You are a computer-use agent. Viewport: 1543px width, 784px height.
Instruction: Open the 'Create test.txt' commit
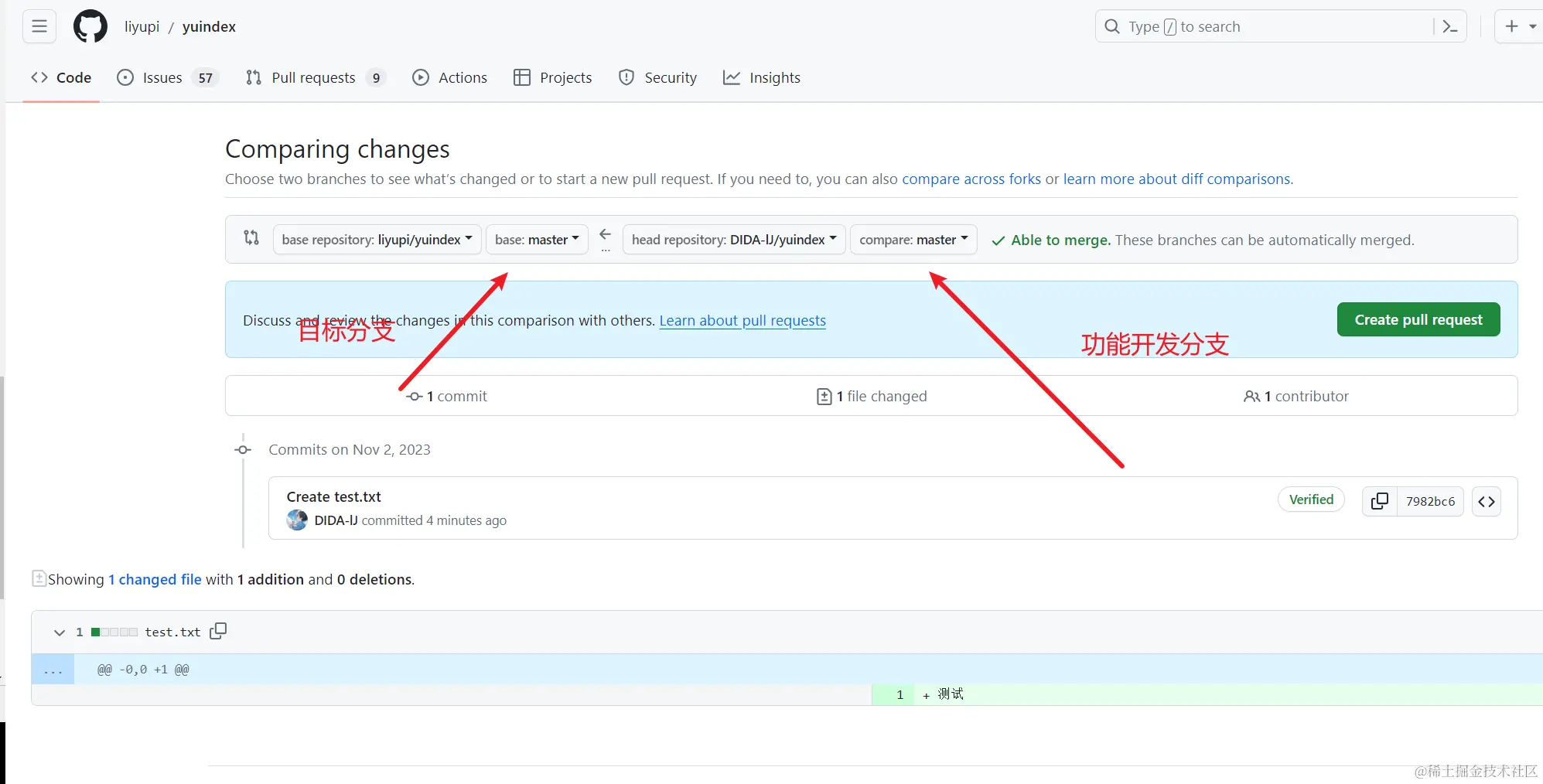coord(334,496)
